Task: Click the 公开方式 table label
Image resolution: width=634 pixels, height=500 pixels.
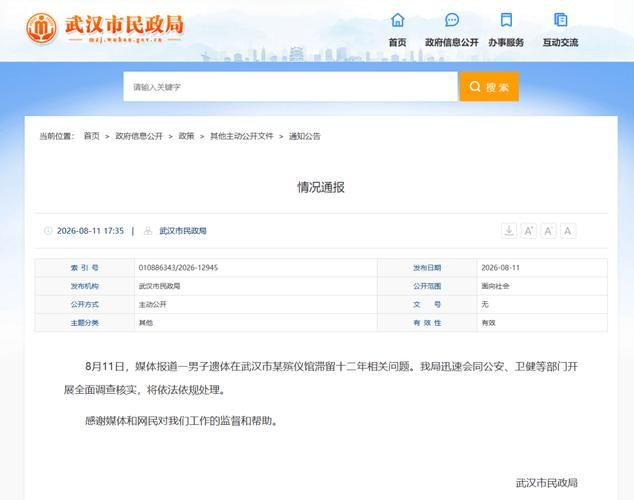Action: 85,304
